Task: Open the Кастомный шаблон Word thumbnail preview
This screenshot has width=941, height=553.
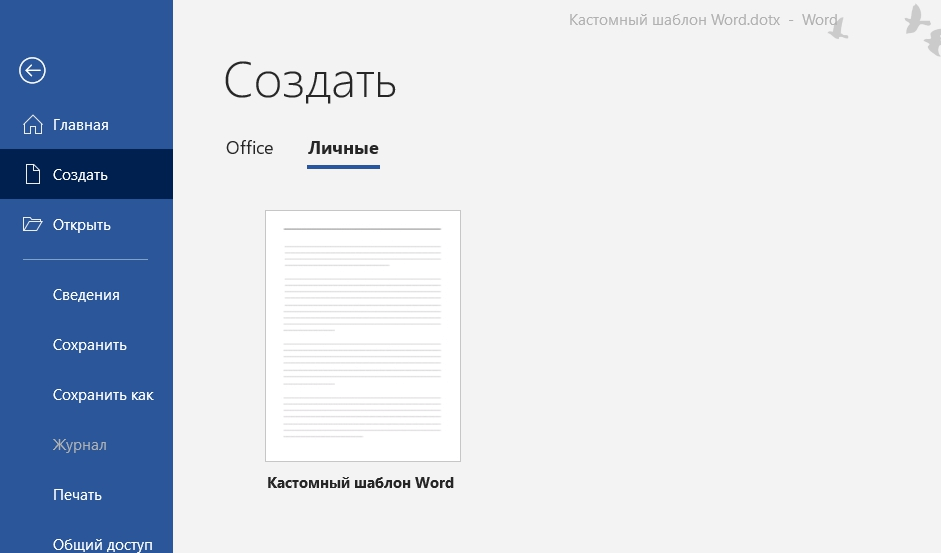Action: pyautogui.click(x=362, y=335)
